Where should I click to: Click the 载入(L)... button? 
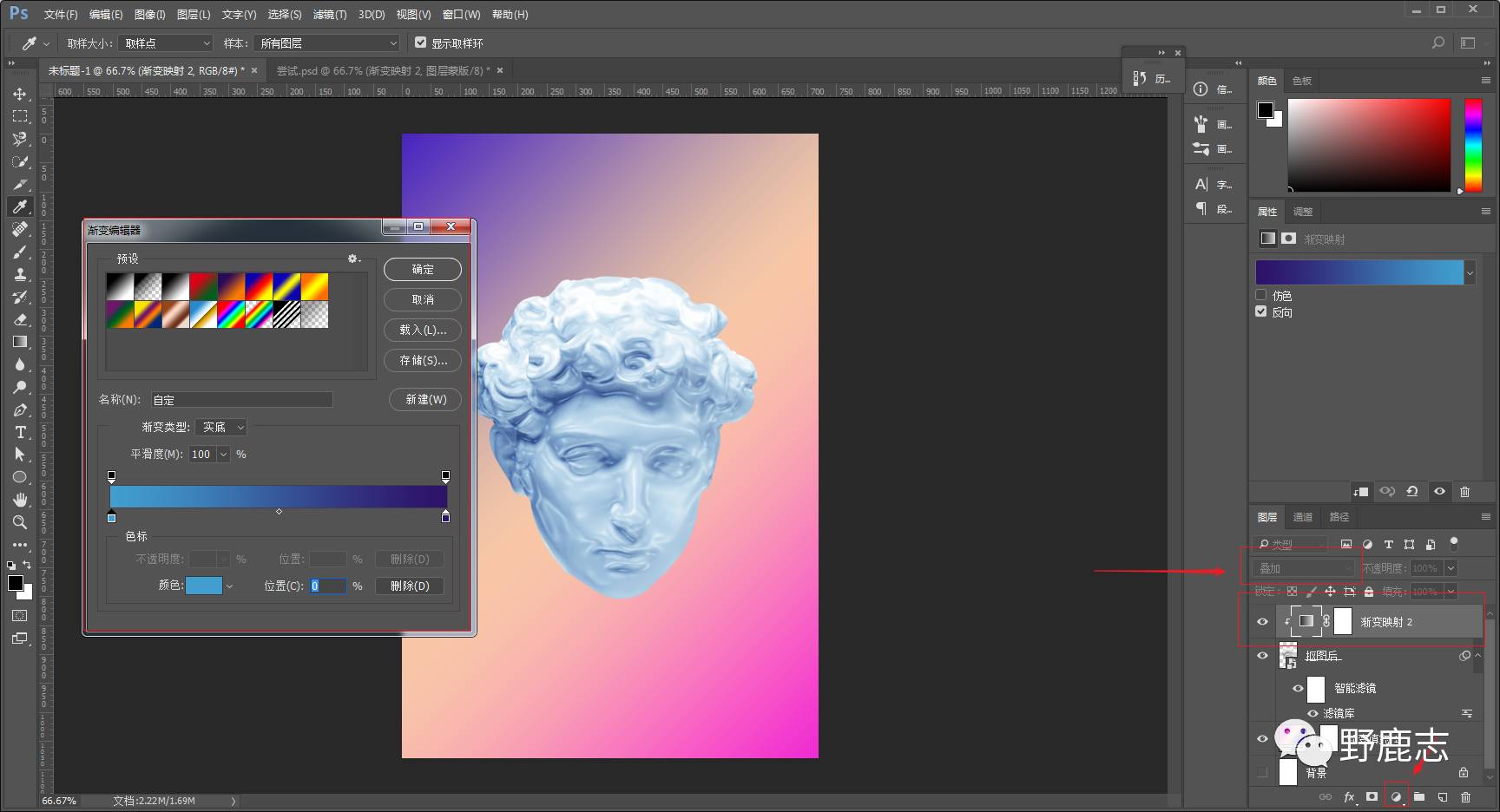point(422,330)
